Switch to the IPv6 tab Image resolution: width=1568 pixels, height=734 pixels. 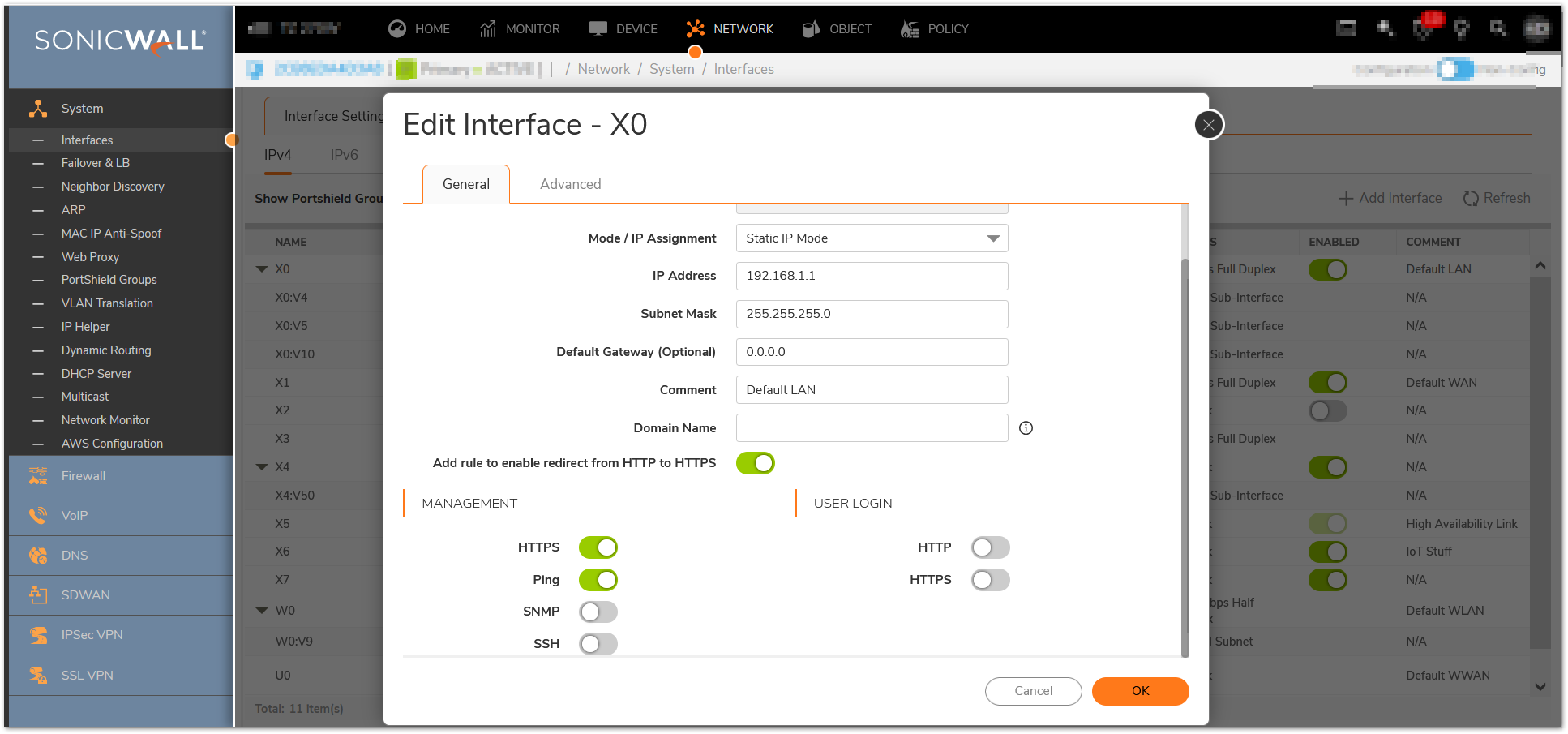[x=345, y=155]
